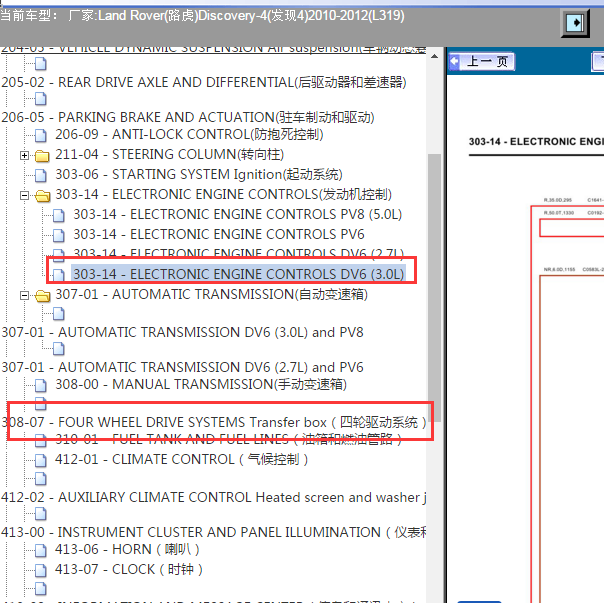This screenshot has height=603, width=604.
Task: Select 412-02 AUXILIARY CLIMATE CONTROL entry
Action: pyautogui.click(x=214, y=497)
